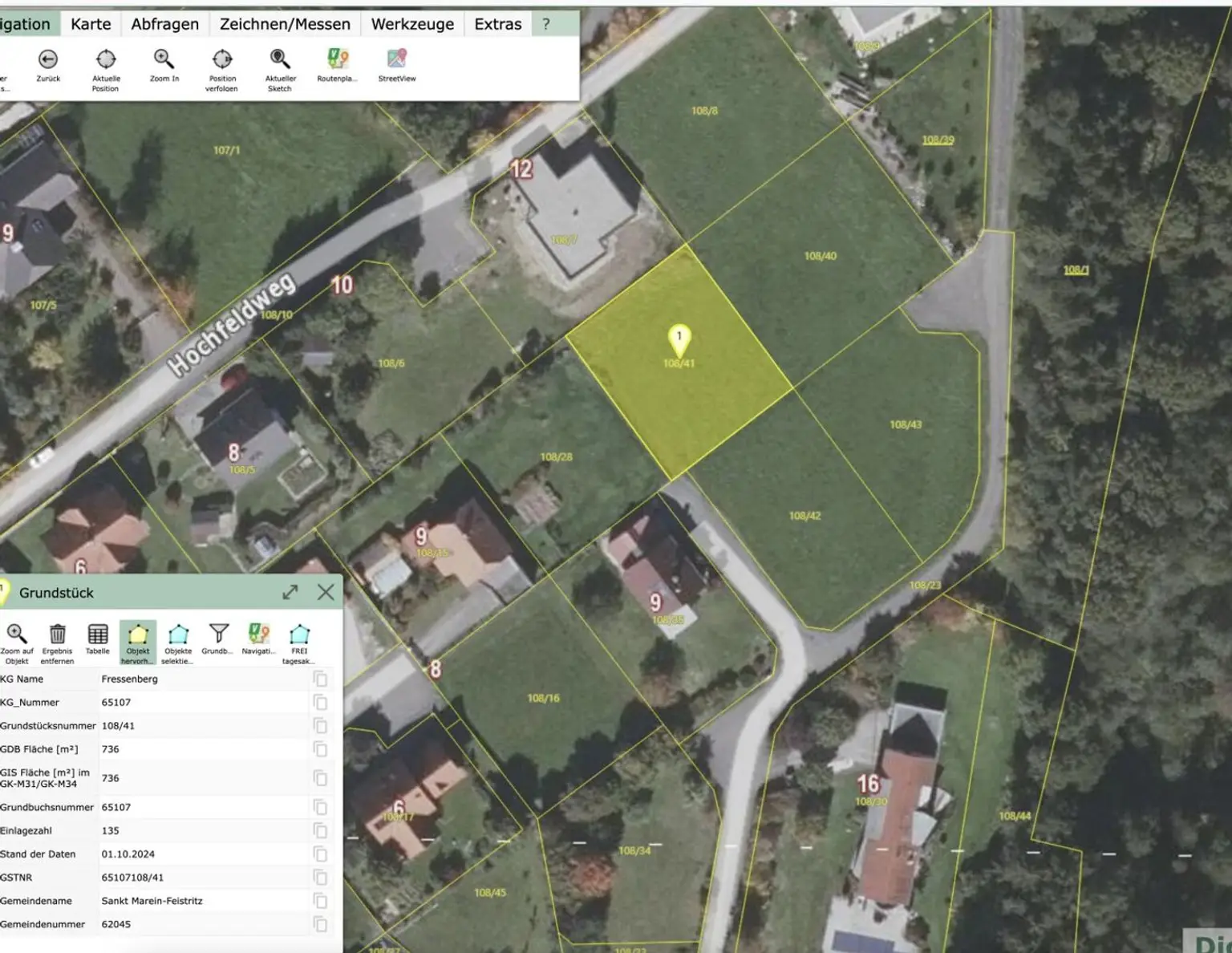Click parcel label 107/1 on the map
The width and height of the screenshot is (1232, 953).
coord(226,150)
